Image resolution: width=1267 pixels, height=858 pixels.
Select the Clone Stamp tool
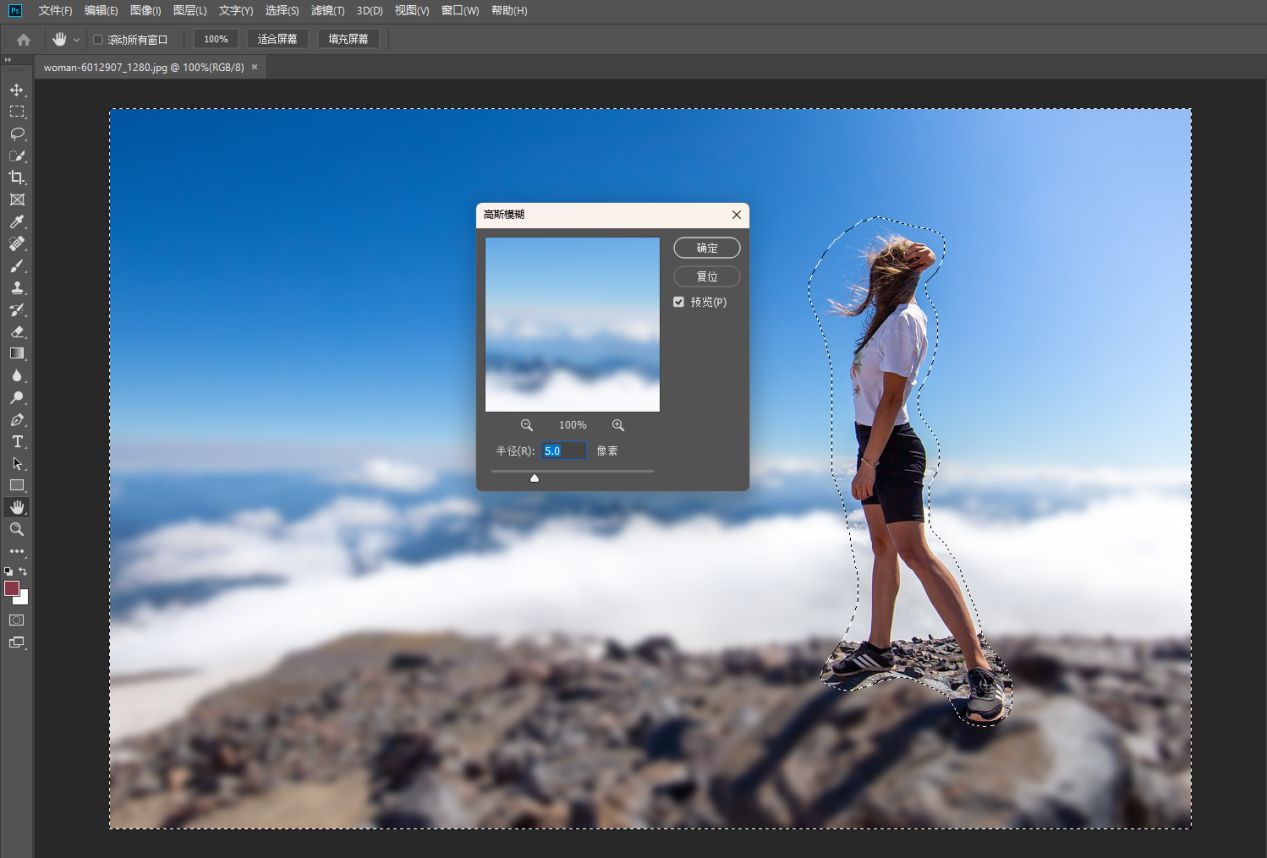(x=16, y=287)
